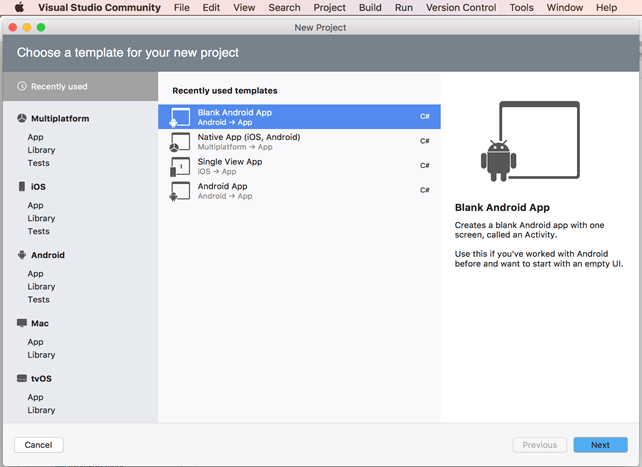642x467 pixels.
Task: Open the Edit menu
Action: [211, 7]
